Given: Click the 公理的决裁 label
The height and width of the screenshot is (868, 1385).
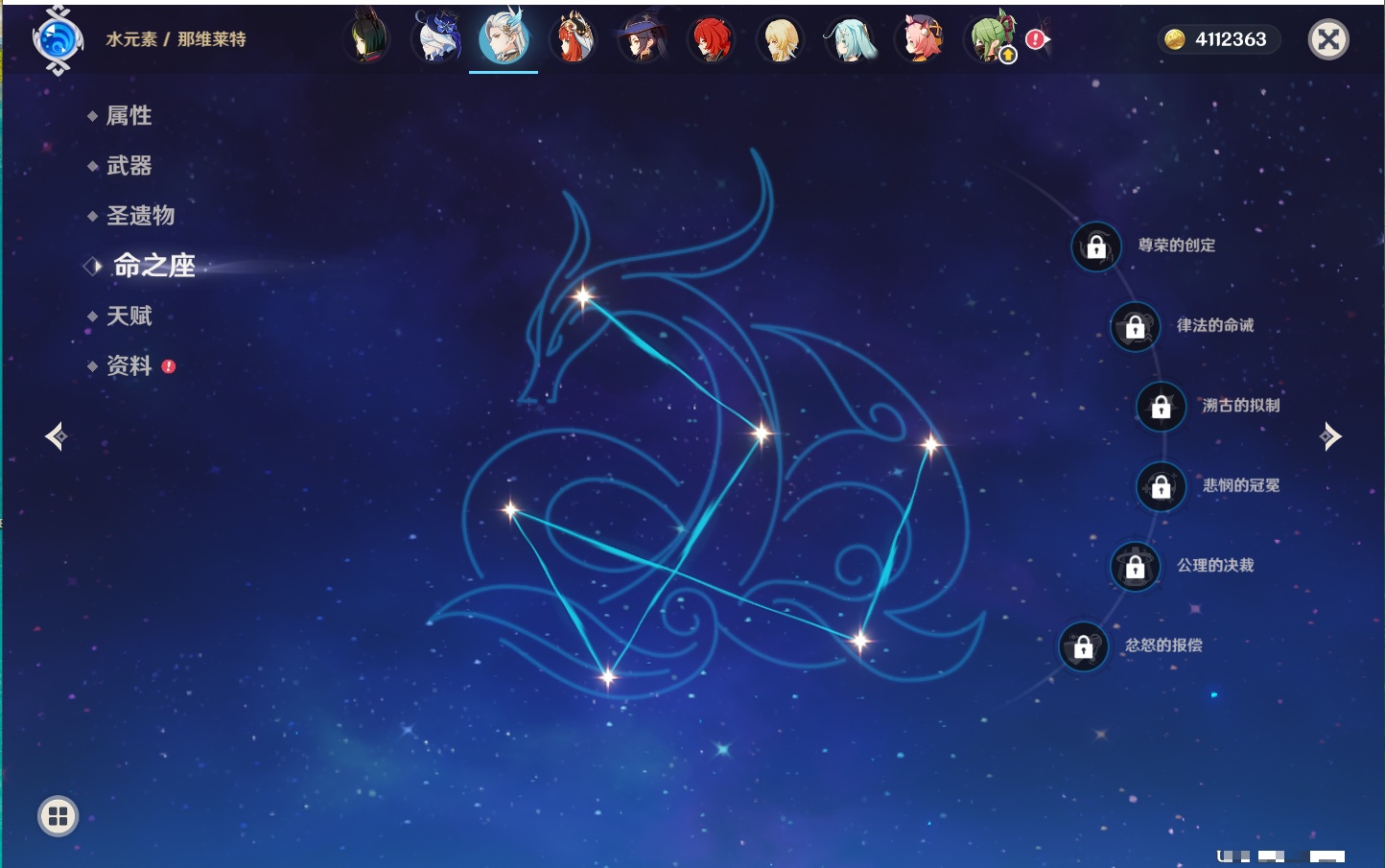Looking at the screenshot, I should coord(1215,566).
